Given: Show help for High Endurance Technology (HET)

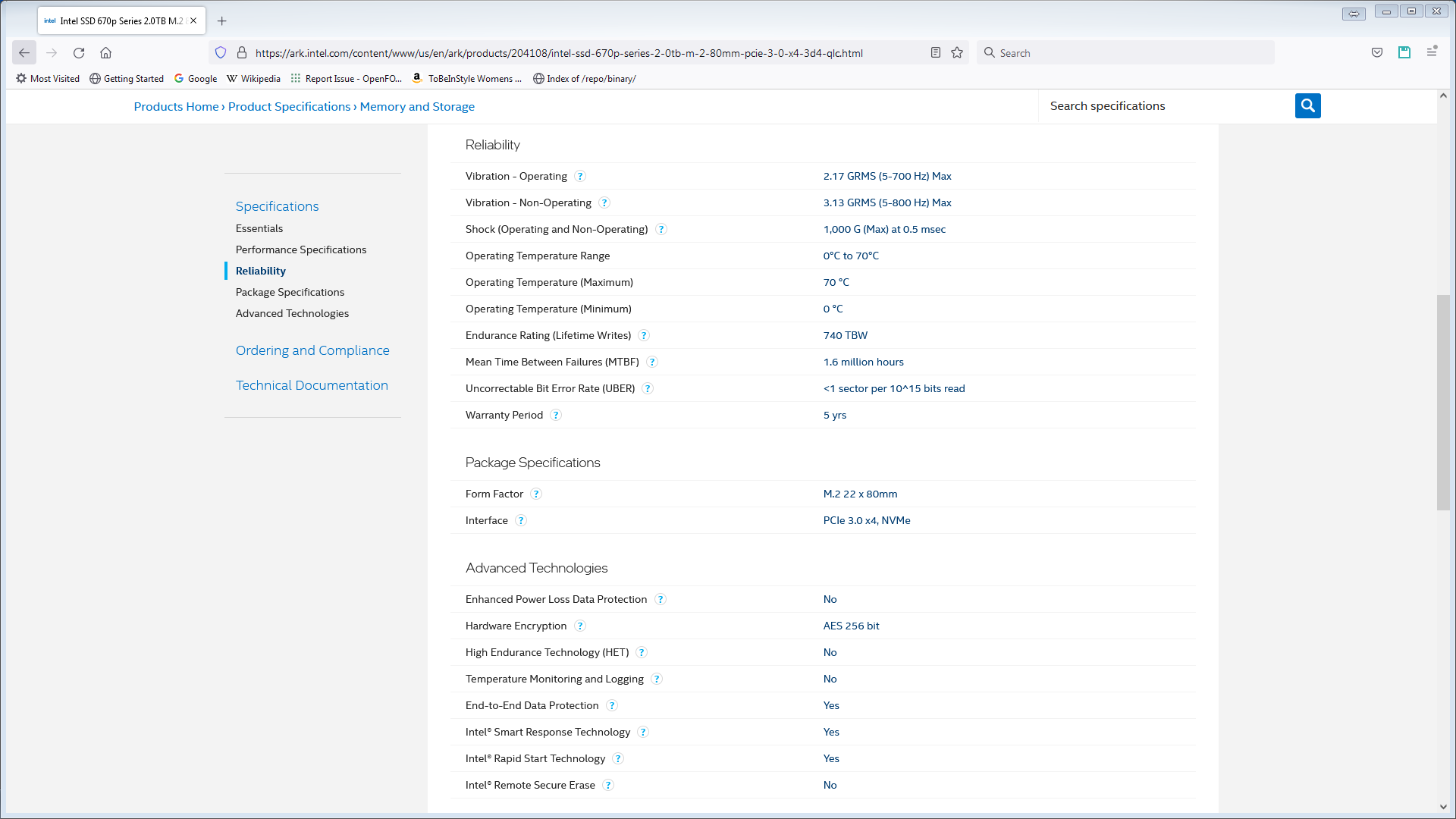Looking at the screenshot, I should coord(642,653).
